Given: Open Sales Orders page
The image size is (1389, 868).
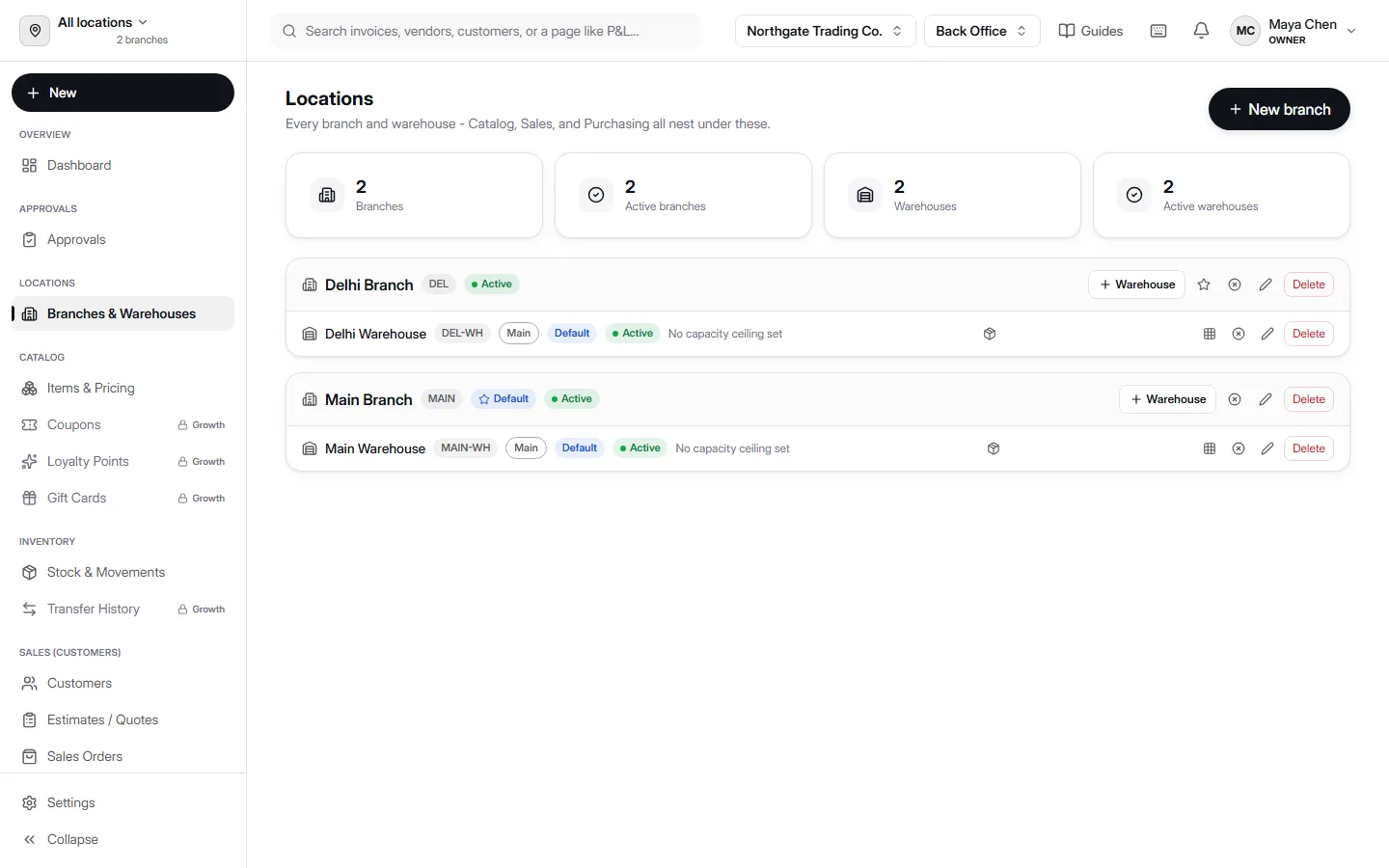Looking at the screenshot, I should [123, 756].
